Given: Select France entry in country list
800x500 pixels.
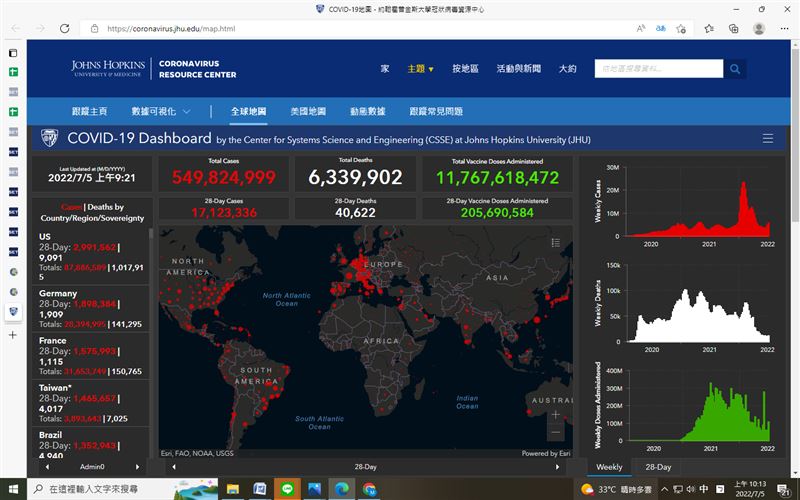Looking at the screenshot, I should [x=90, y=356].
